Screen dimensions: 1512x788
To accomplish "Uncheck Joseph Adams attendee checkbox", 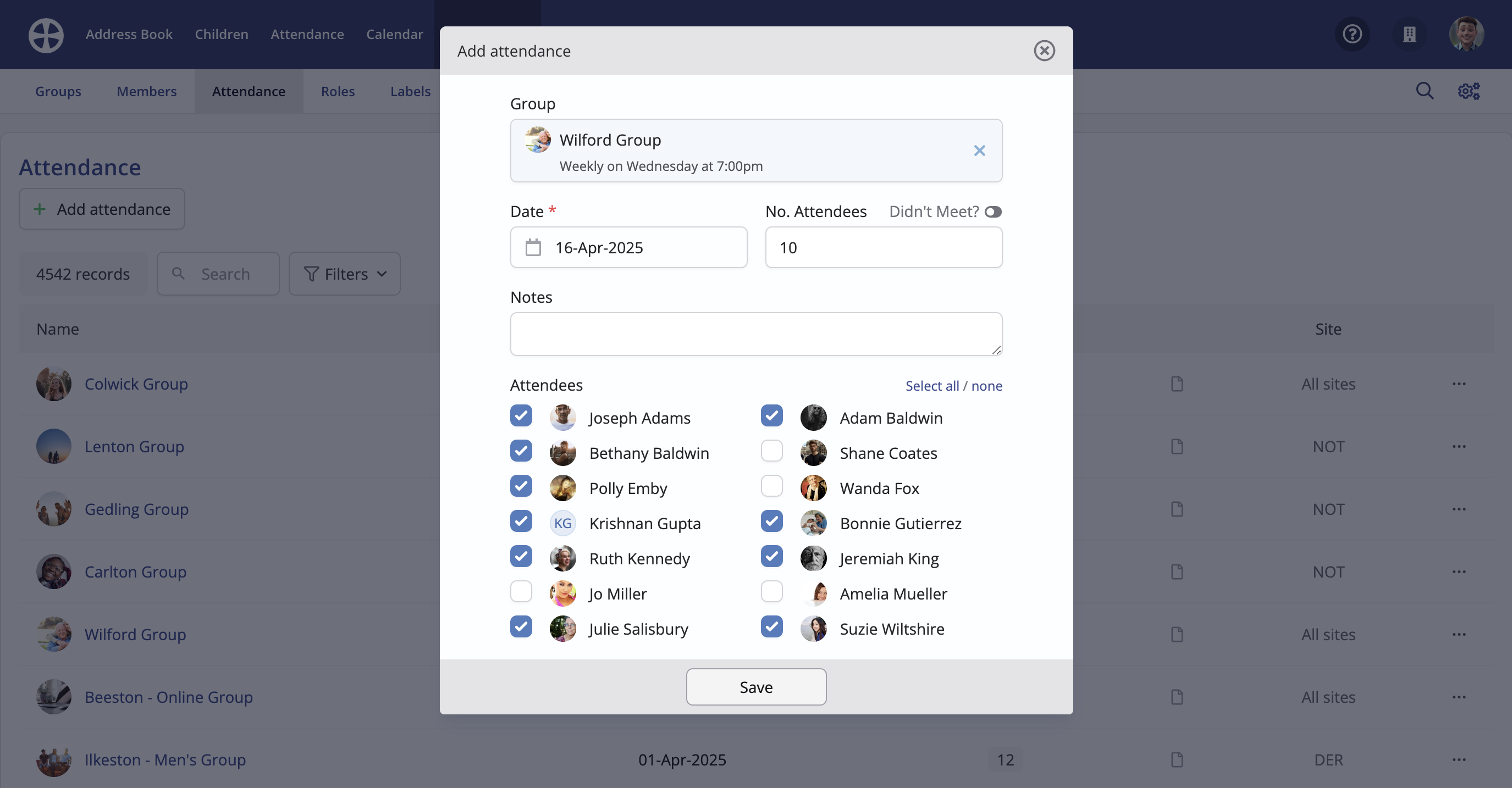I will (521, 416).
